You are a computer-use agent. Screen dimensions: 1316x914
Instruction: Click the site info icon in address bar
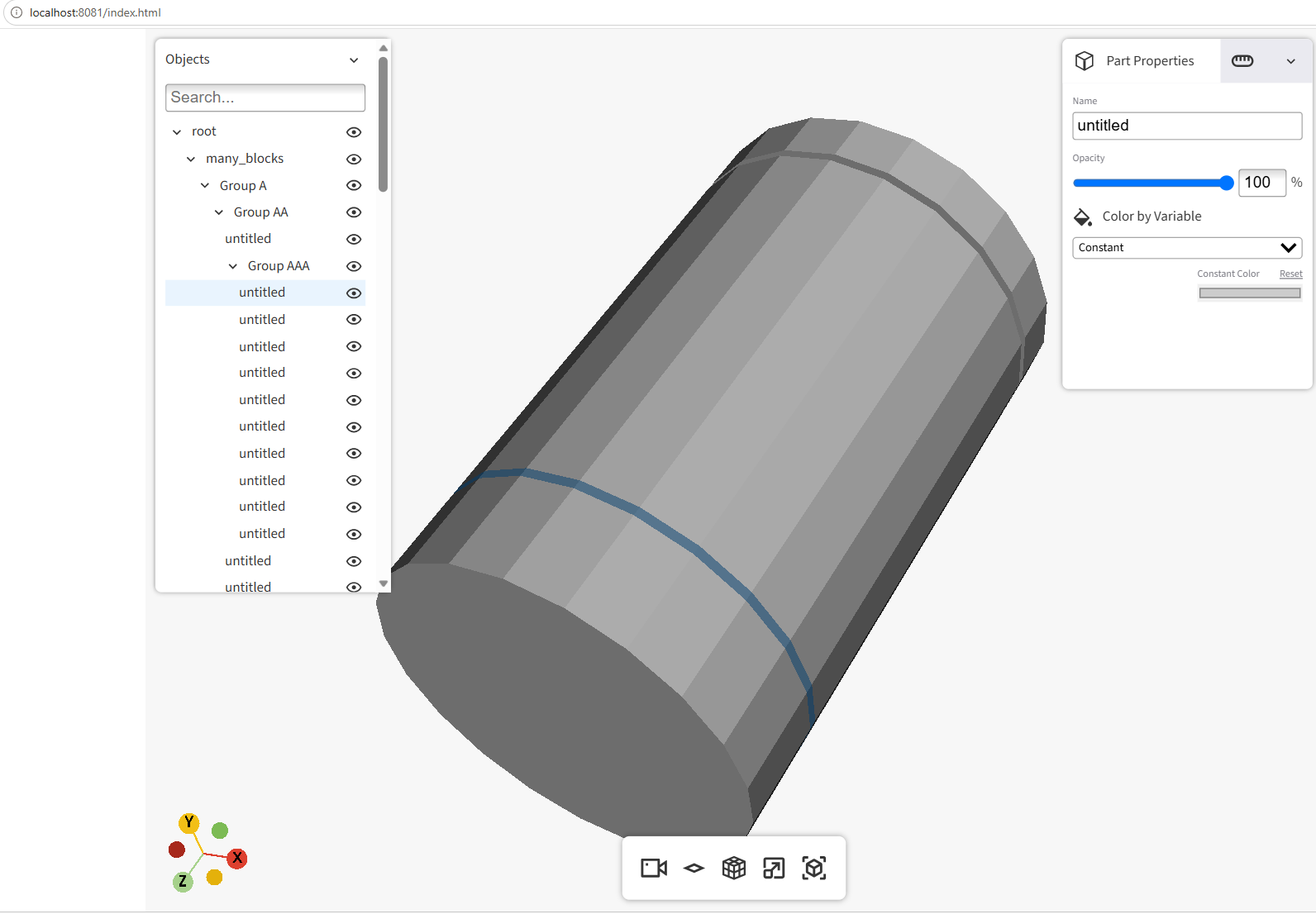tap(16, 12)
